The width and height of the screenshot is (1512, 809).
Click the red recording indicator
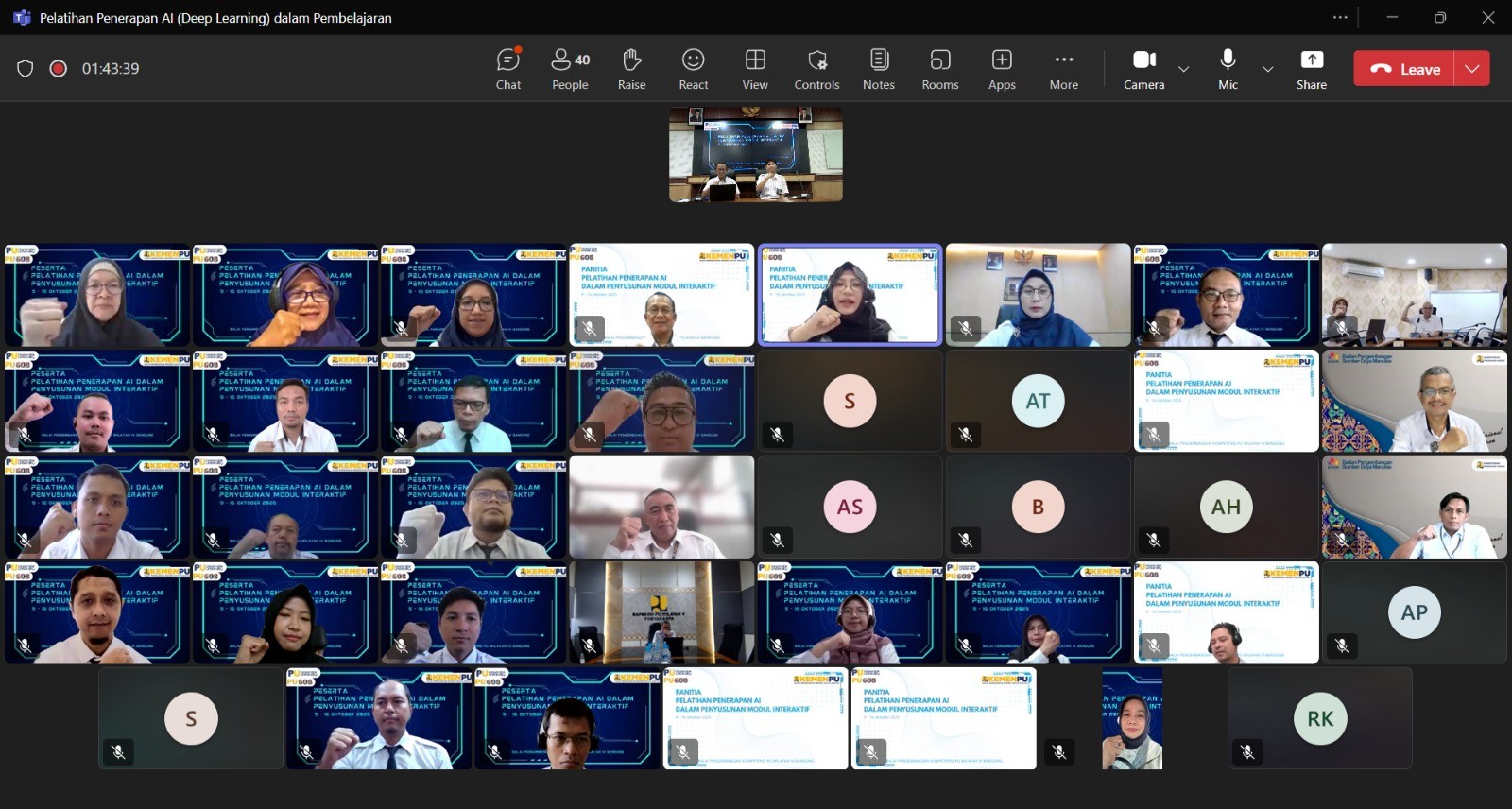(59, 68)
